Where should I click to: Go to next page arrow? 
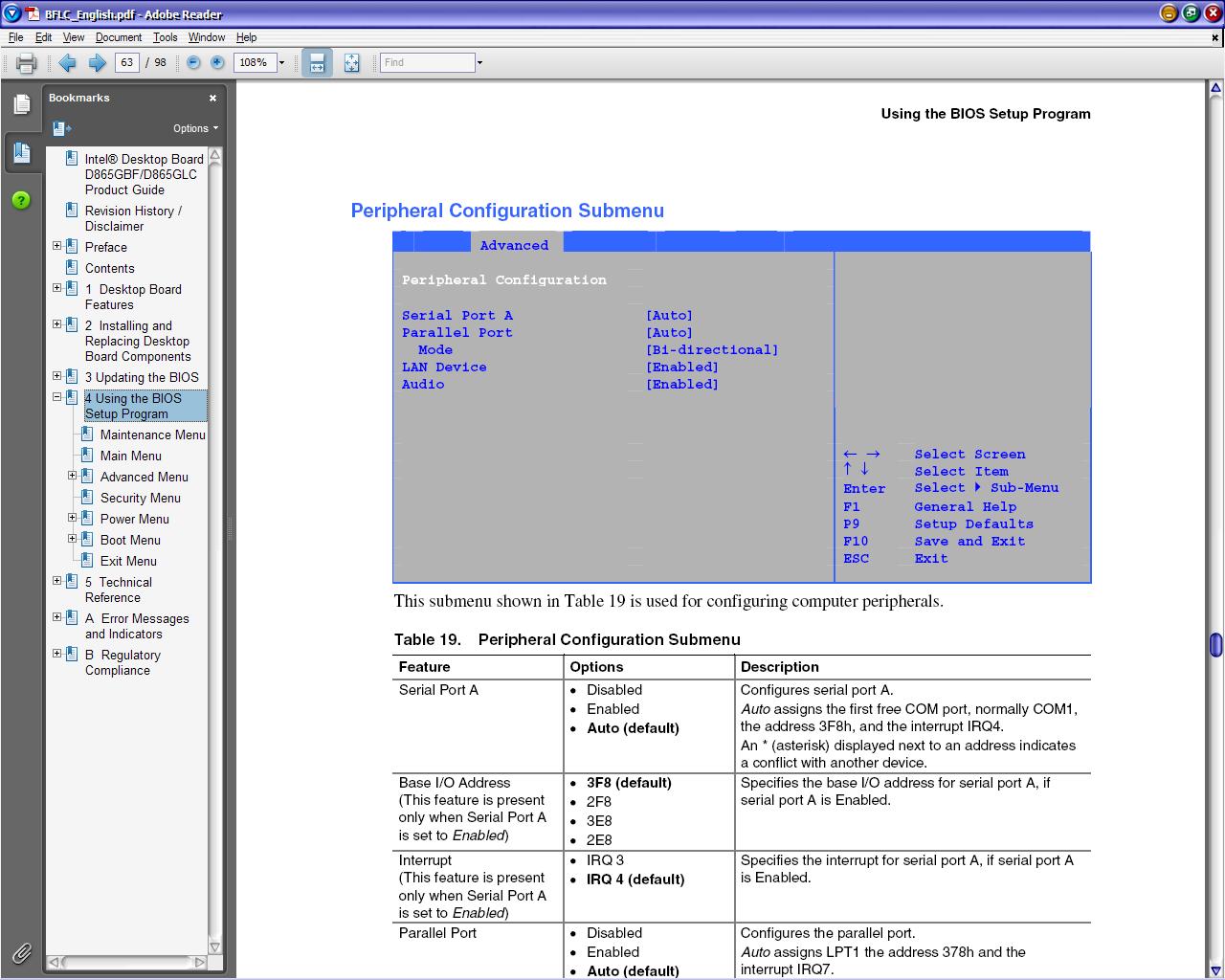(x=98, y=63)
